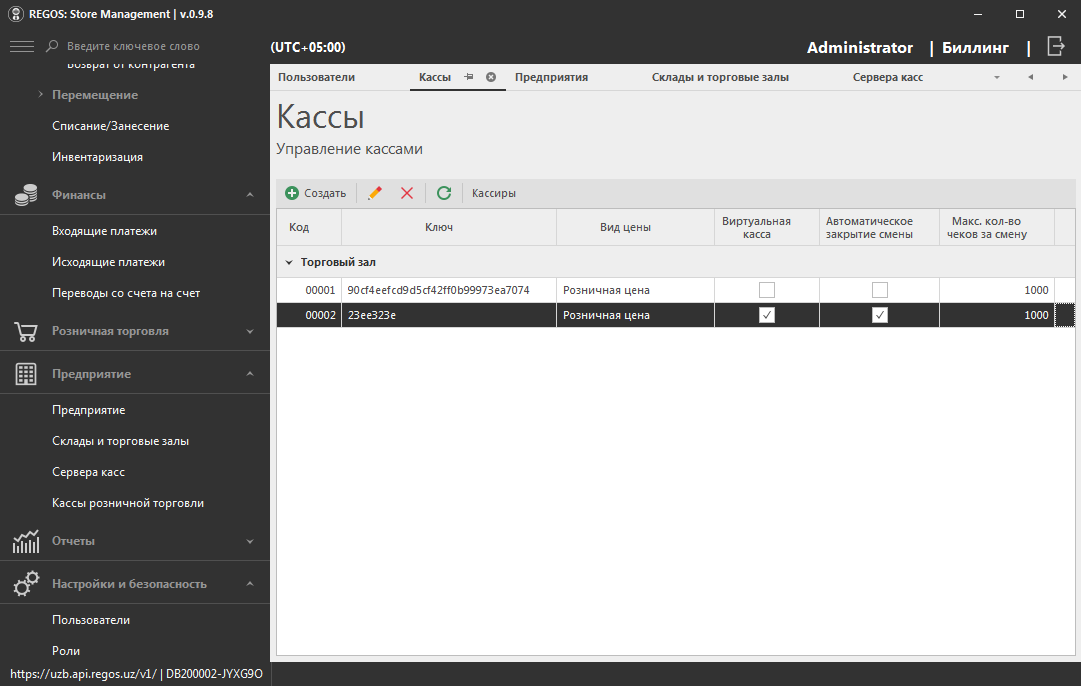Open Пользователи in sidebar
The image size is (1081, 686).
coord(90,620)
